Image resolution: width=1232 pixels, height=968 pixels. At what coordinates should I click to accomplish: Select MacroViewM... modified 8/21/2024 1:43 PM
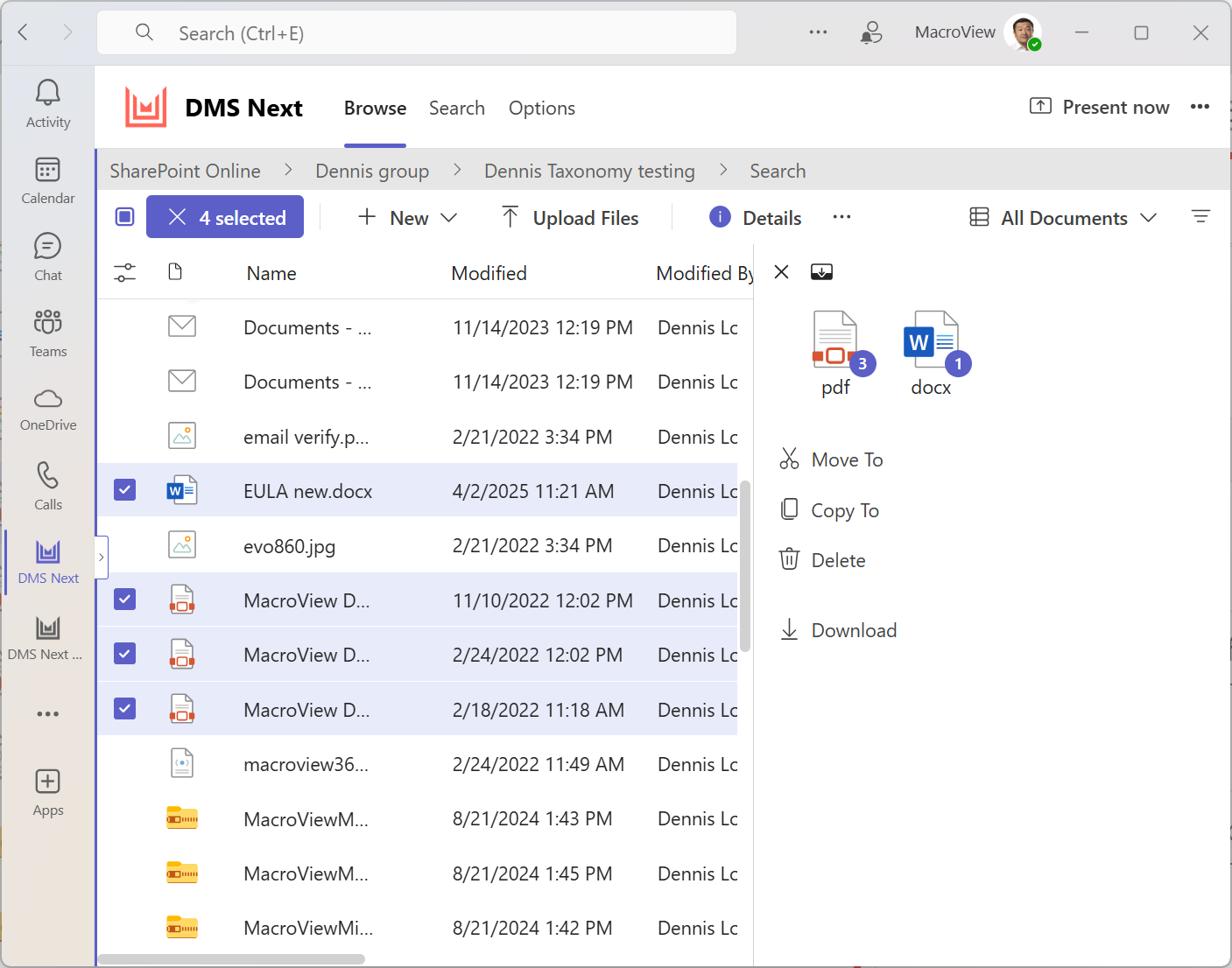click(417, 818)
